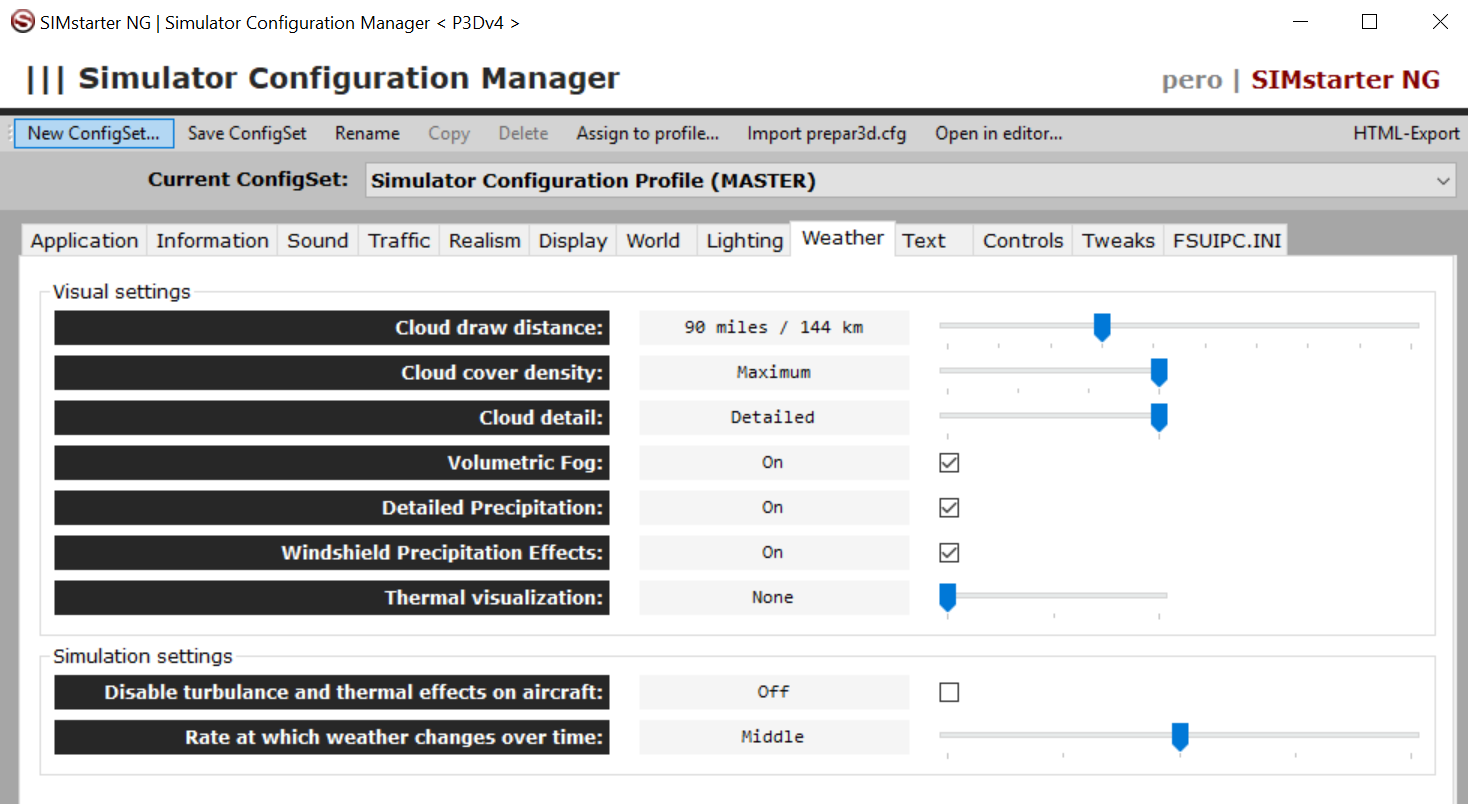Image resolution: width=1468 pixels, height=804 pixels.
Task: Maximize the SIMstarter NG window
Action: point(1370,21)
